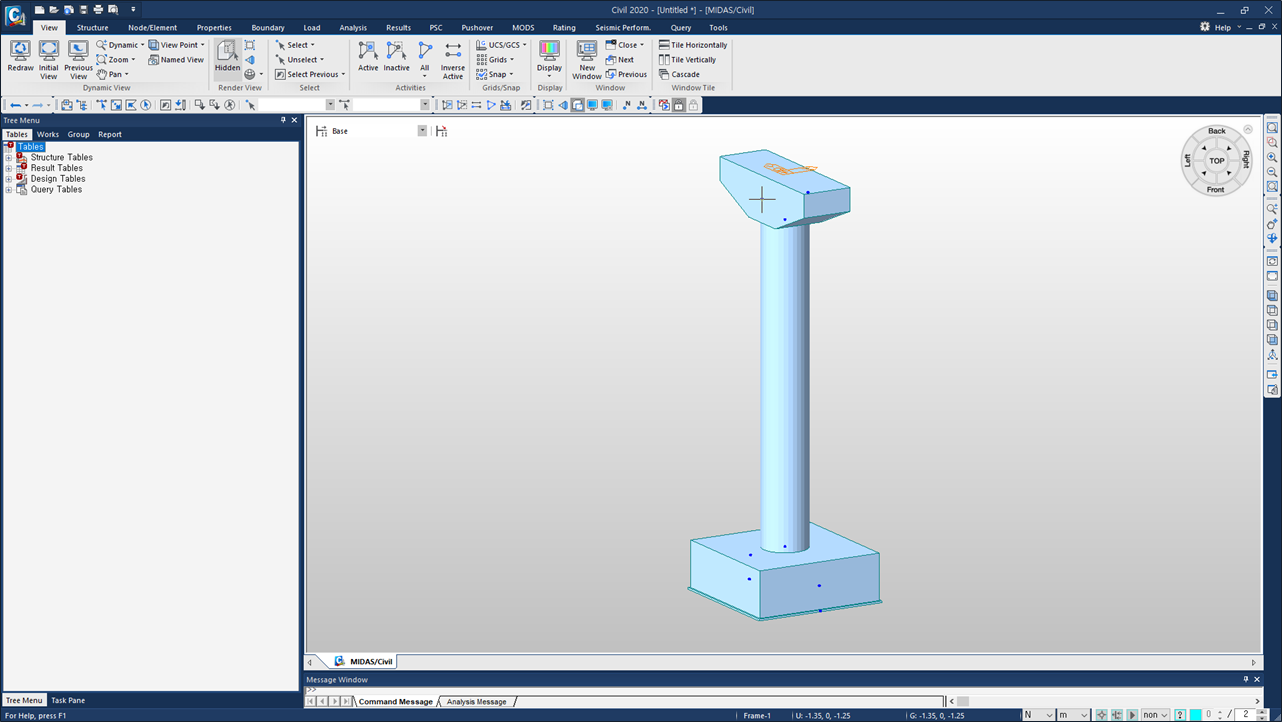Toggle the Hidden render view
This screenshot has width=1282, height=722.
click(x=227, y=57)
